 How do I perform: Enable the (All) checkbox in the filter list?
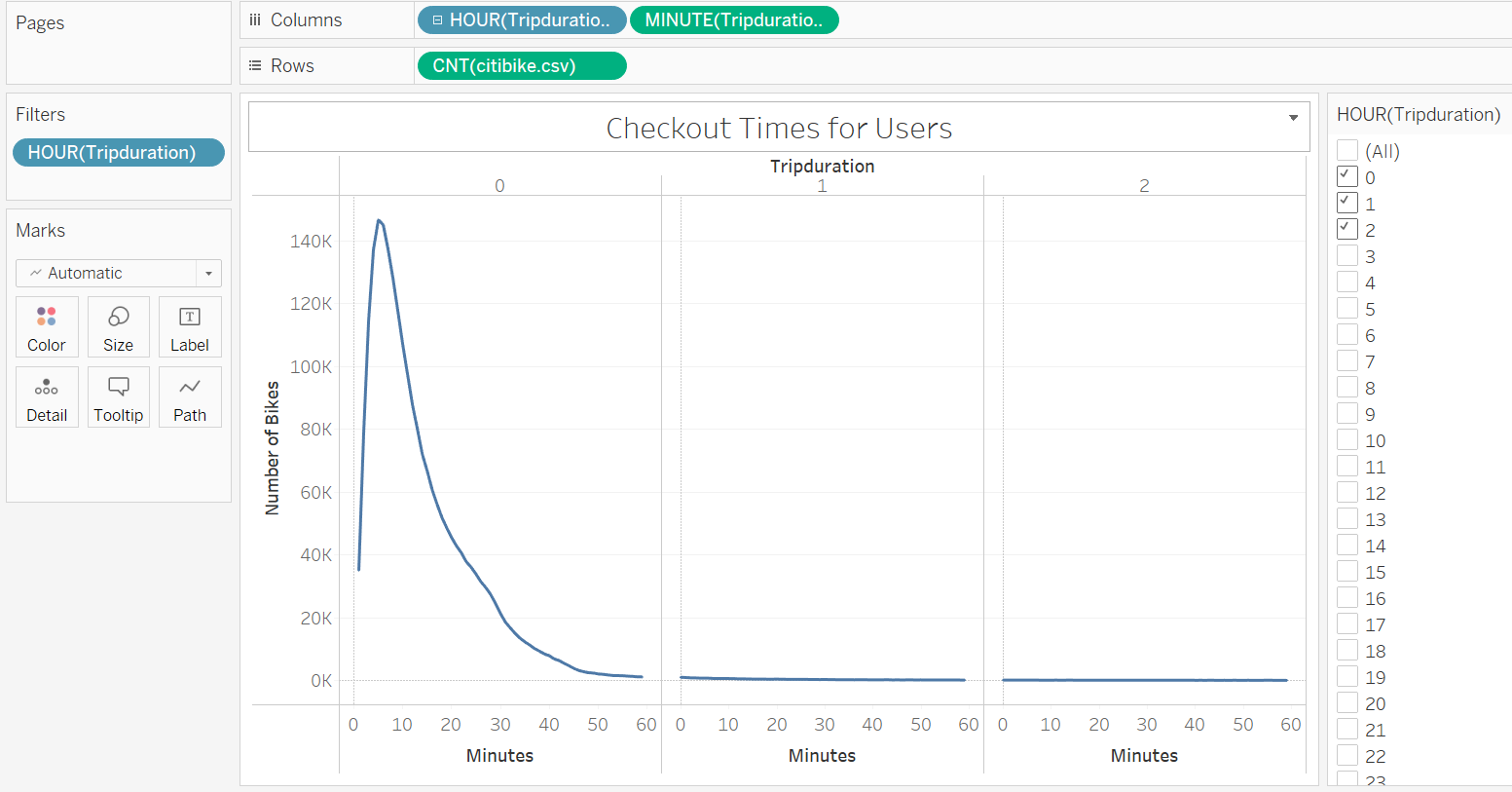[x=1346, y=150]
